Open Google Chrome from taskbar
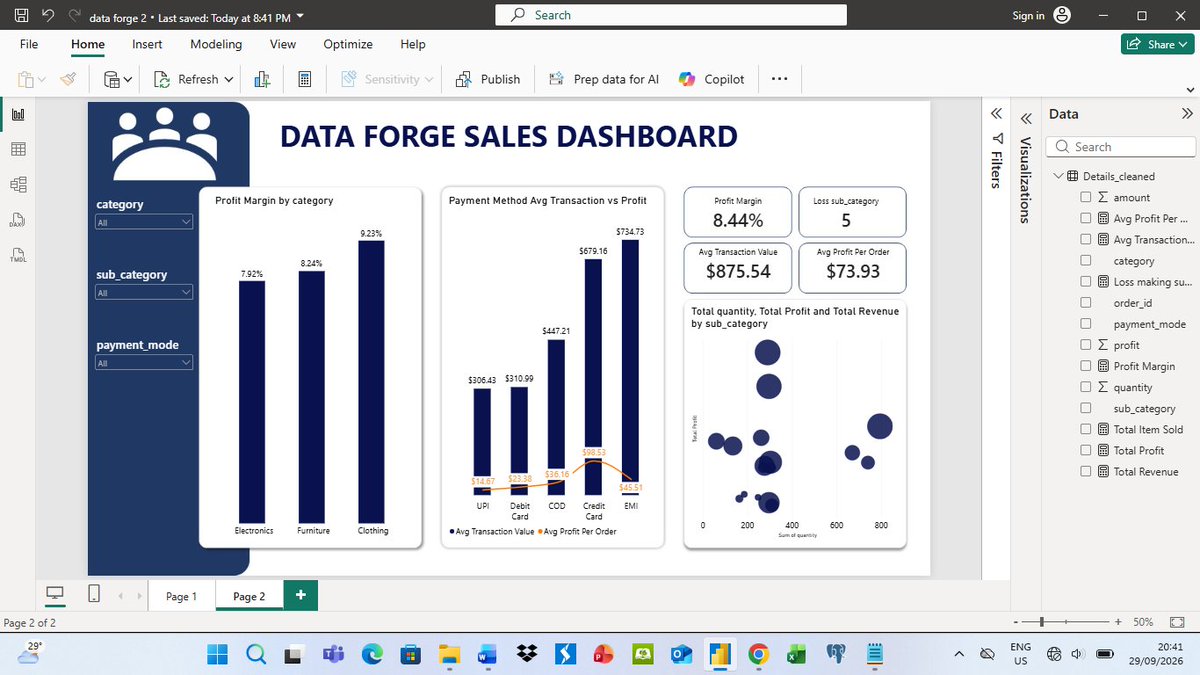This screenshot has height=675, width=1200. [x=759, y=655]
